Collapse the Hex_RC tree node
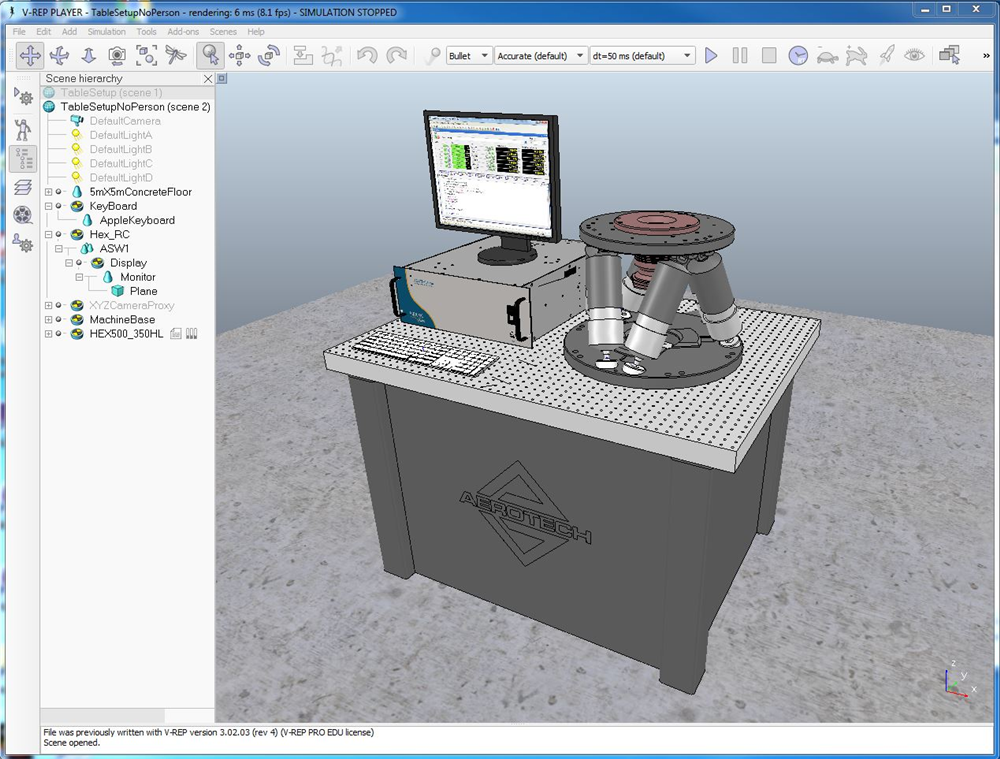 coord(50,234)
